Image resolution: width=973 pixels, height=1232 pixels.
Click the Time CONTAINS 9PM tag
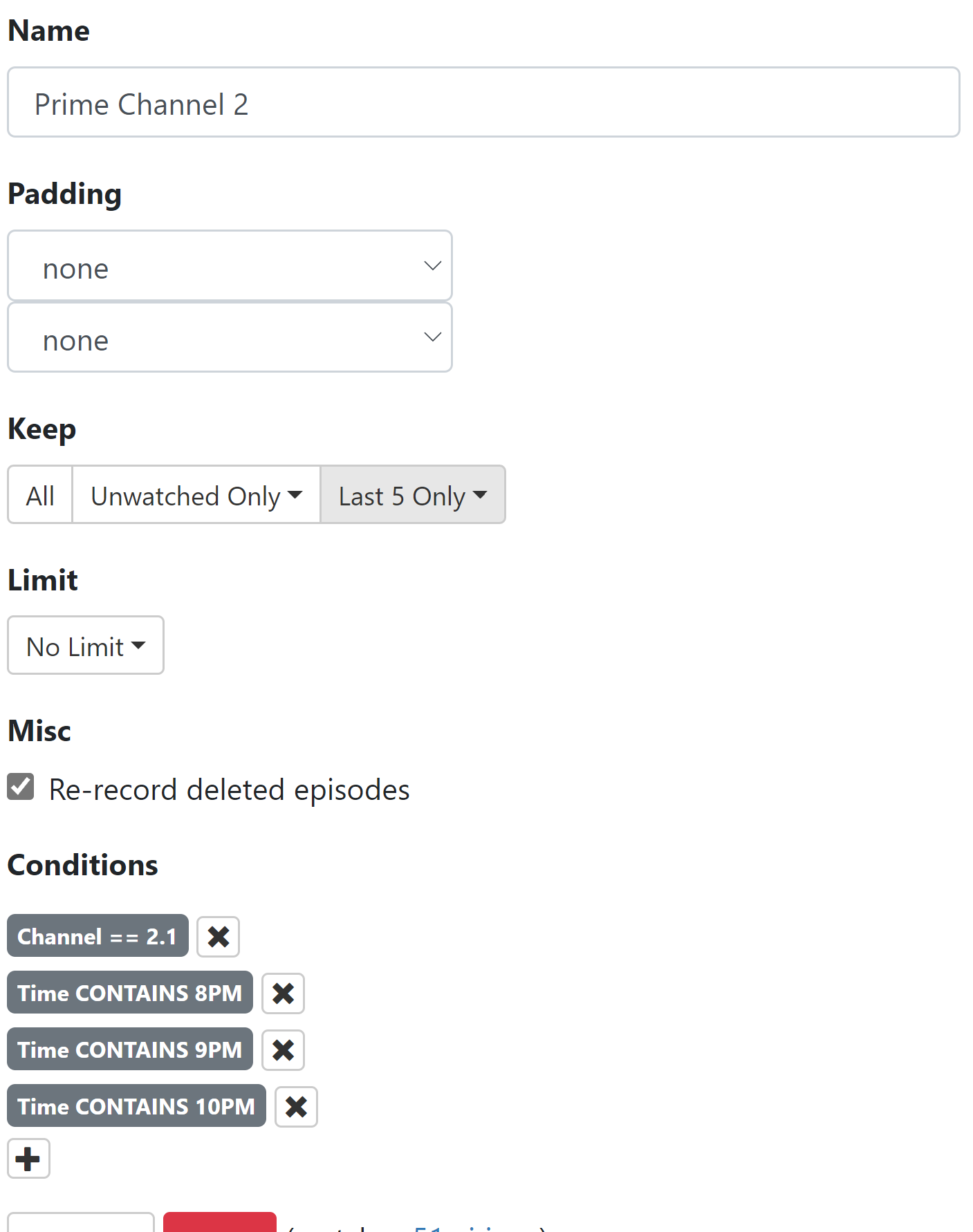click(x=130, y=1049)
